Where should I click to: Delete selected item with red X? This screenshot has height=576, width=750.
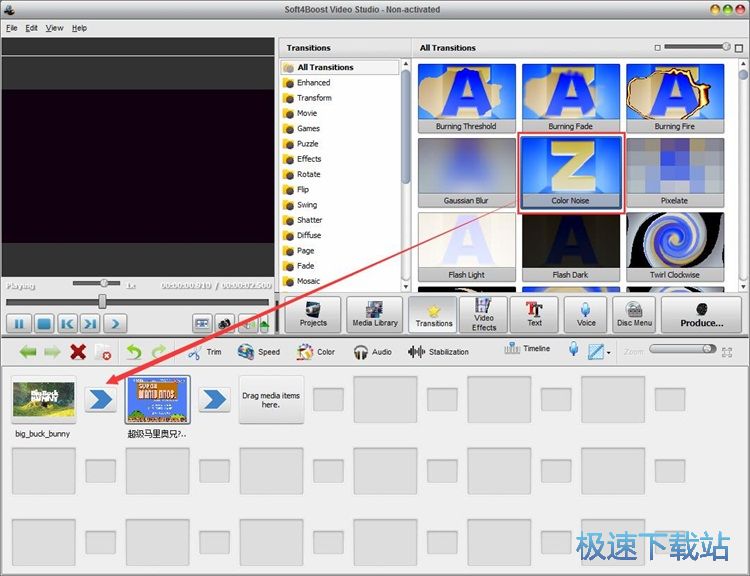pyautogui.click(x=78, y=352)
